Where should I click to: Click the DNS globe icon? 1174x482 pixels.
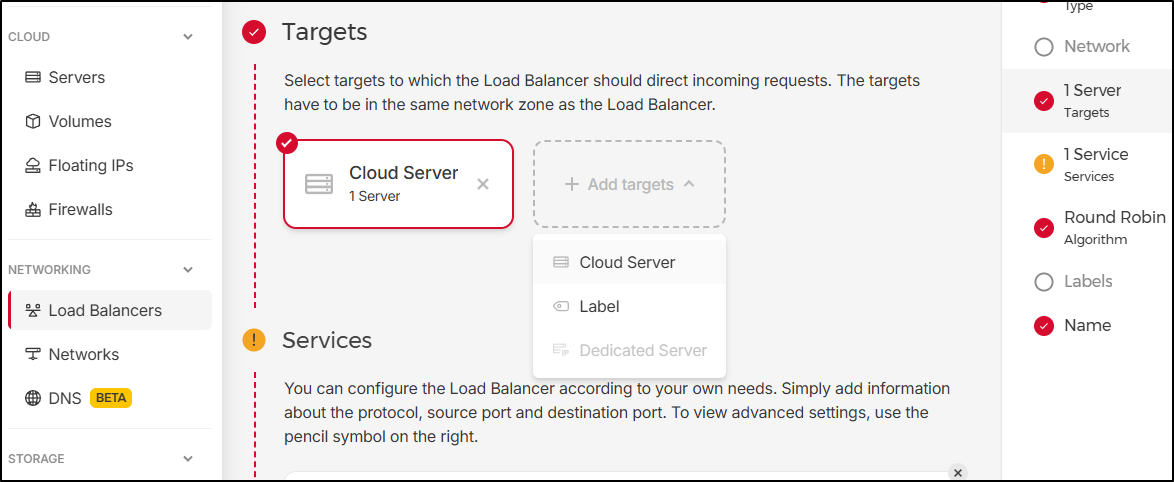coord(32,398)
